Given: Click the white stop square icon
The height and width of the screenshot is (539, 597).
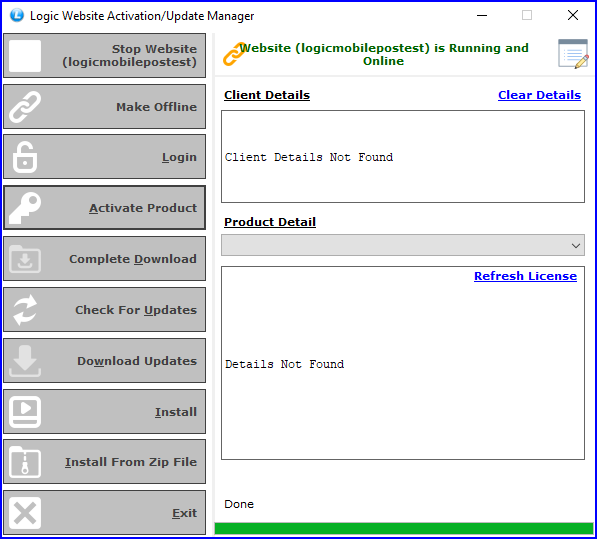Looking at the screenshot, I should [x=25, y=56].
